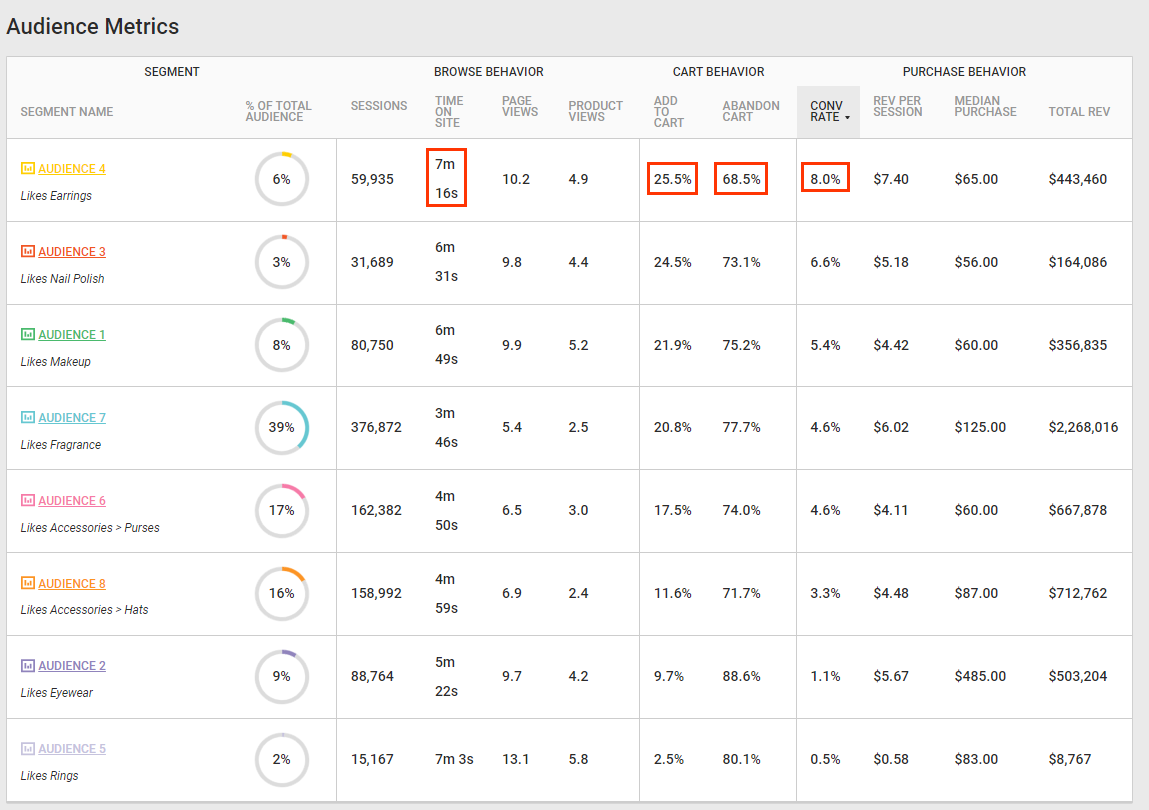Click the 88.6% abandon cart cell
Image resolution: width=1149 pixels, height=810 pixels.
[x=742, y=676]
